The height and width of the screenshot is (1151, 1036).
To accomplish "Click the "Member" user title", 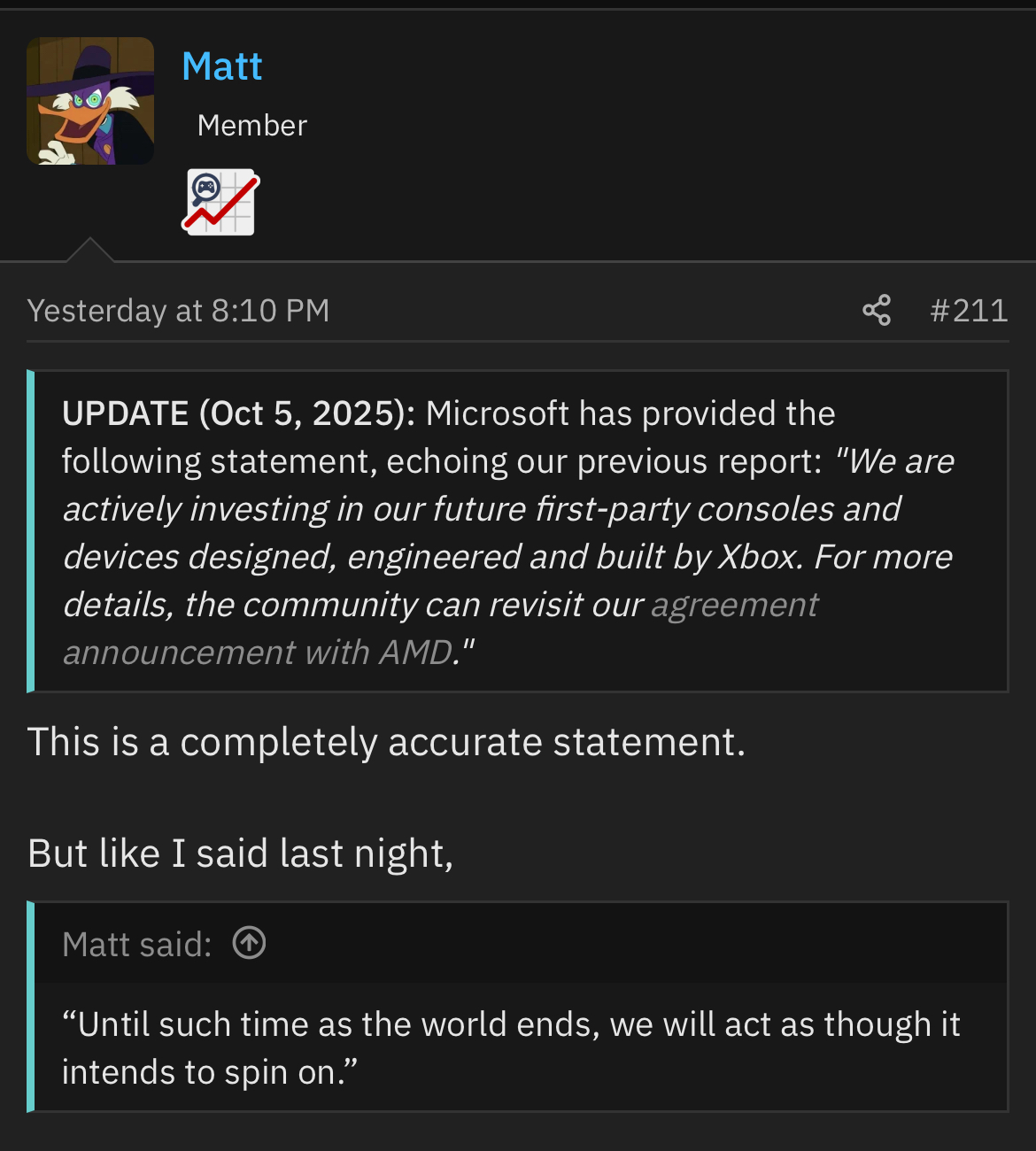I will click(252, 126).
